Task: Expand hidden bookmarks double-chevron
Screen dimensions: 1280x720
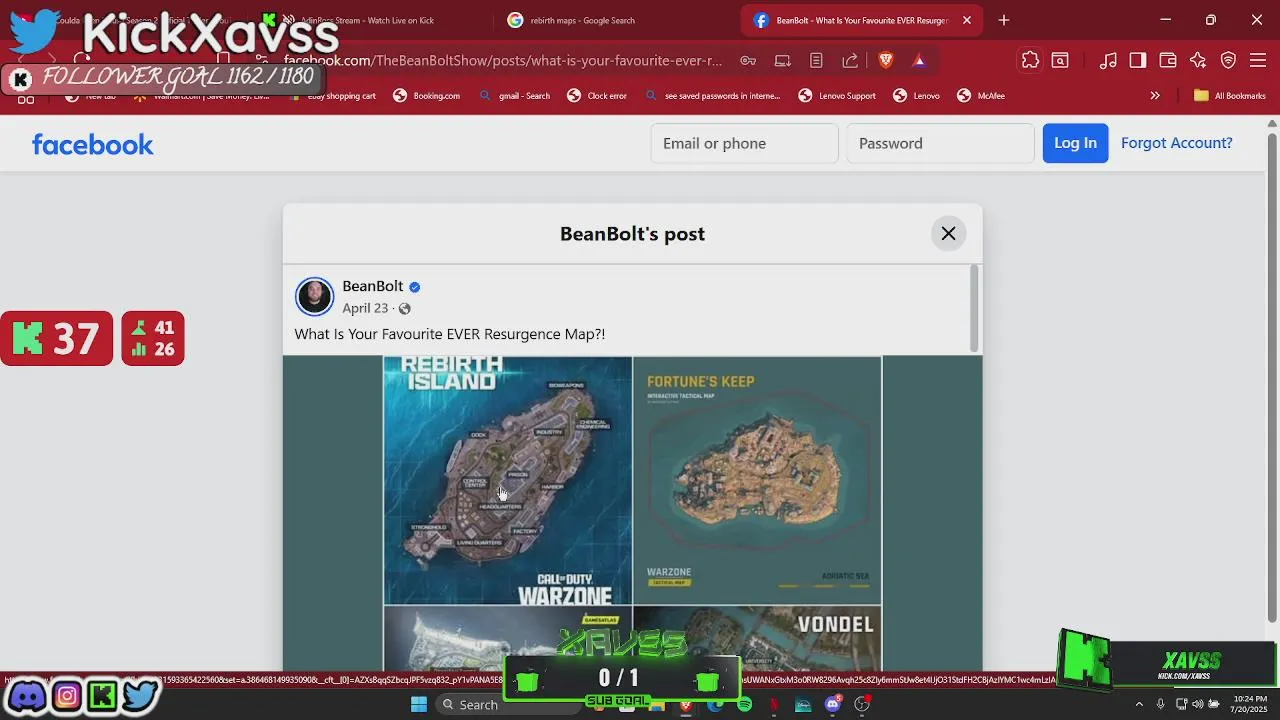Action: pyautogui.click(x=1155, y=96)
